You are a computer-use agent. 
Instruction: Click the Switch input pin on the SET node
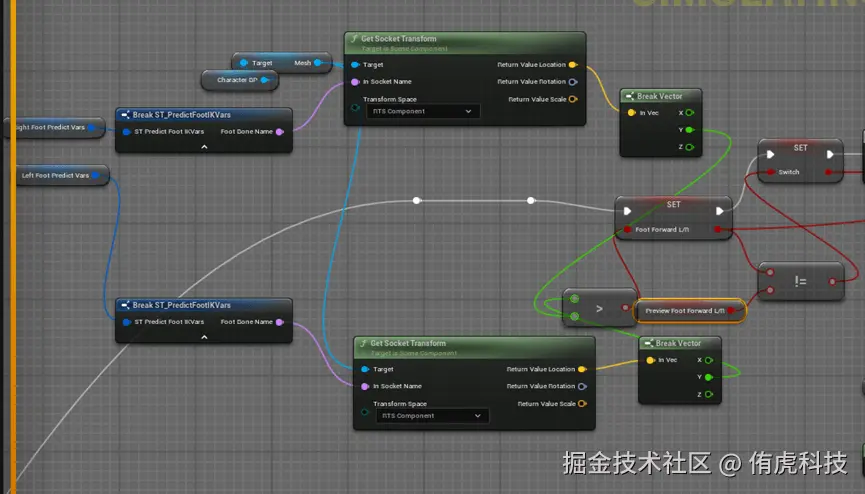point(768,172)
